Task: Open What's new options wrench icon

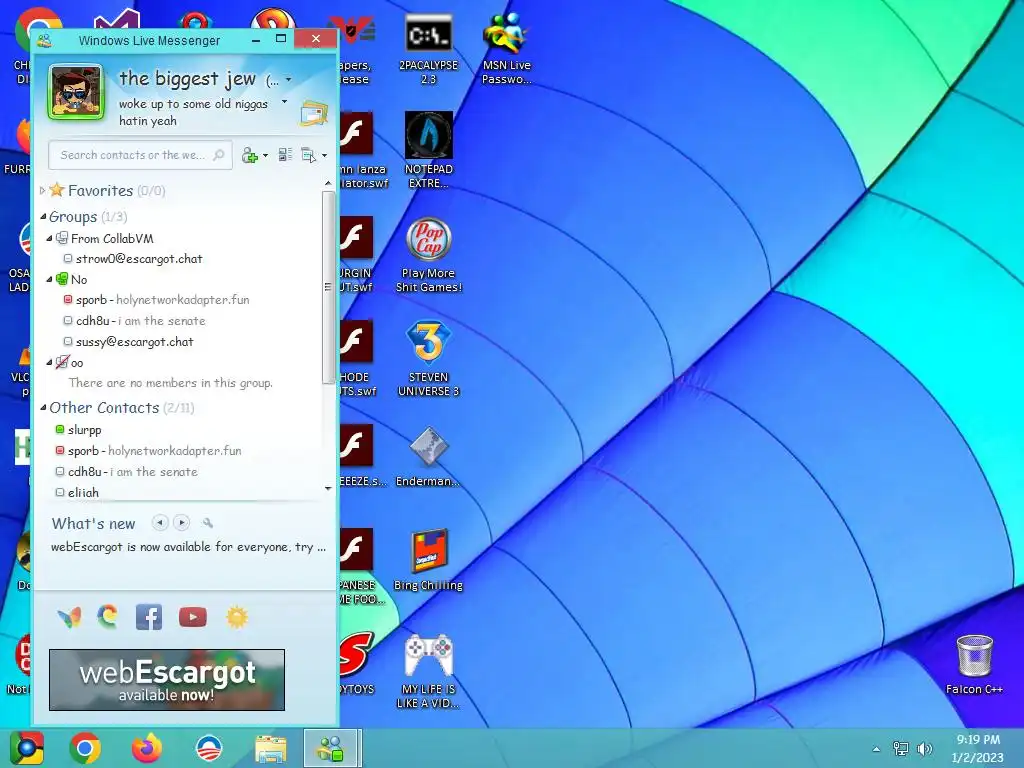Action: [208, 522]
